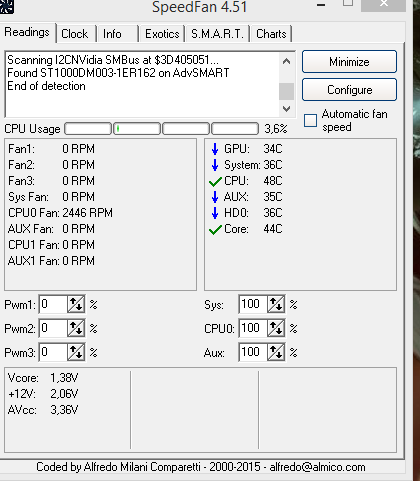Screen dimensions: 420x481
Task: Focus the Pwm1 percentage field
Action: [53, 304]
